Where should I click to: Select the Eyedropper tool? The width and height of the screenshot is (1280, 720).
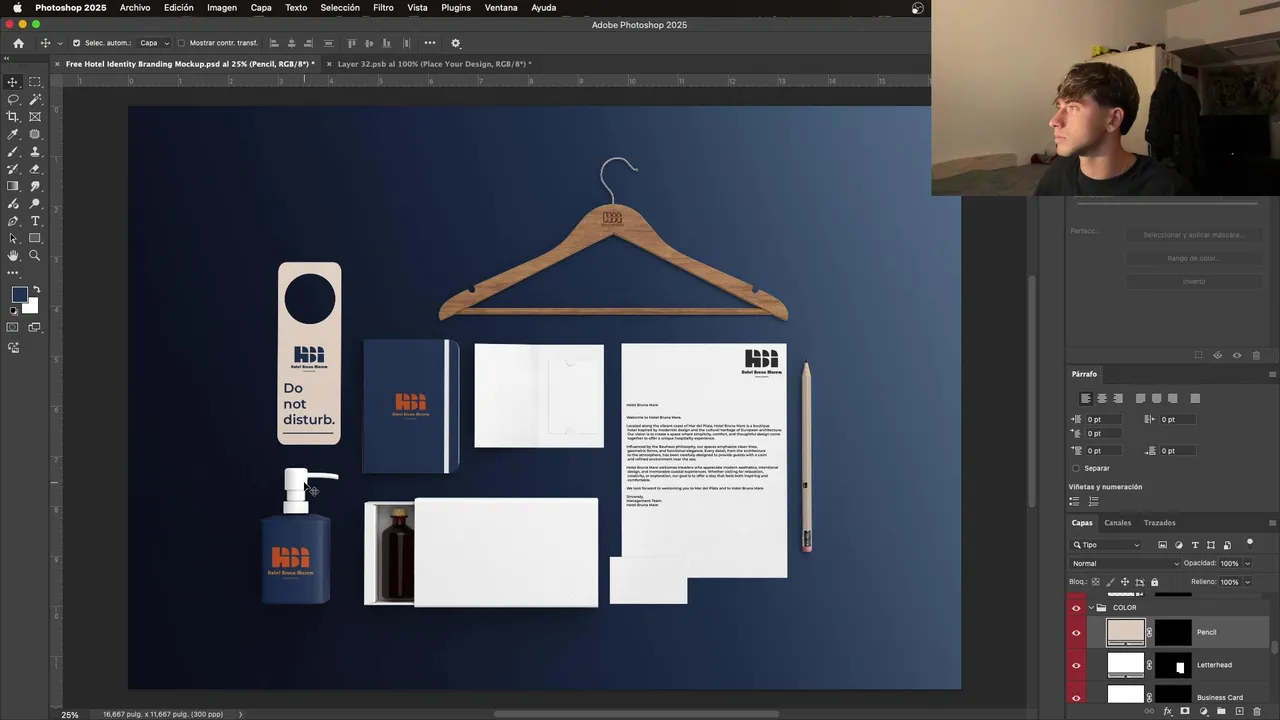point(12,134)
